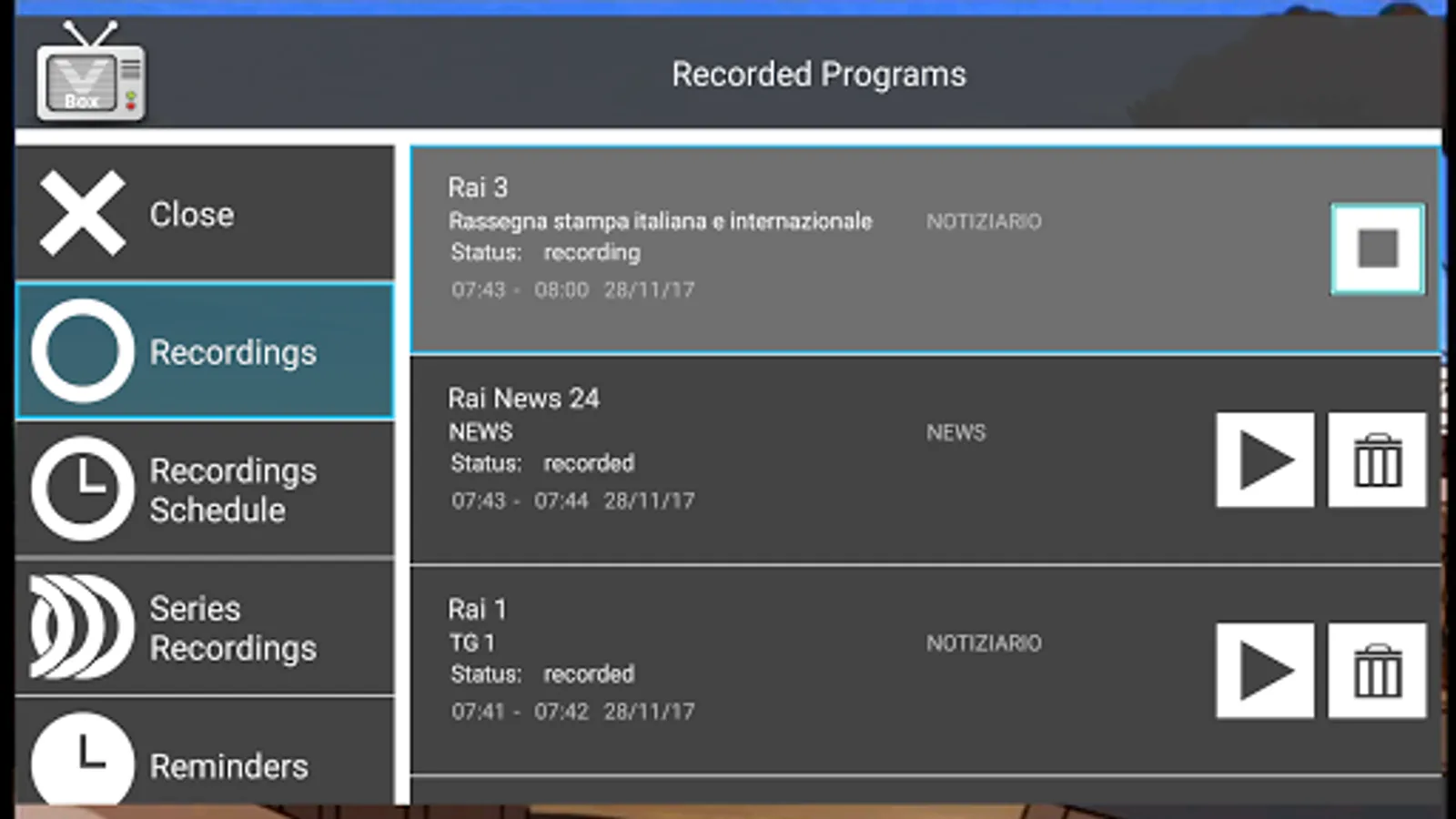This screenshot has height=819, width=1456.
Task: Click the circle icon next to Recordings
Action: tap(82, 350)
